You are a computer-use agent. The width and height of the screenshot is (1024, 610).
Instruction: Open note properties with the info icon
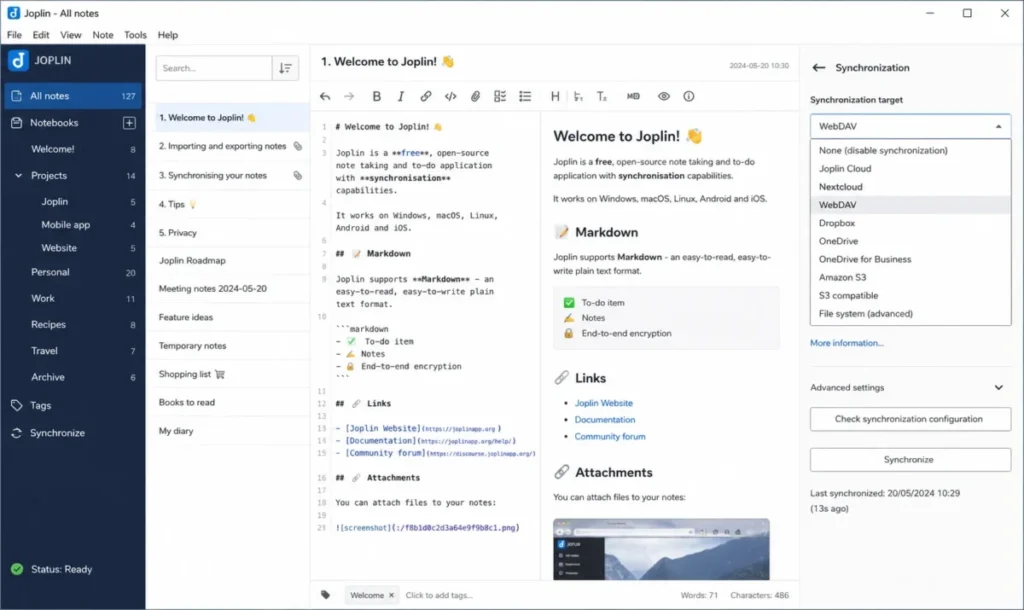688,96
